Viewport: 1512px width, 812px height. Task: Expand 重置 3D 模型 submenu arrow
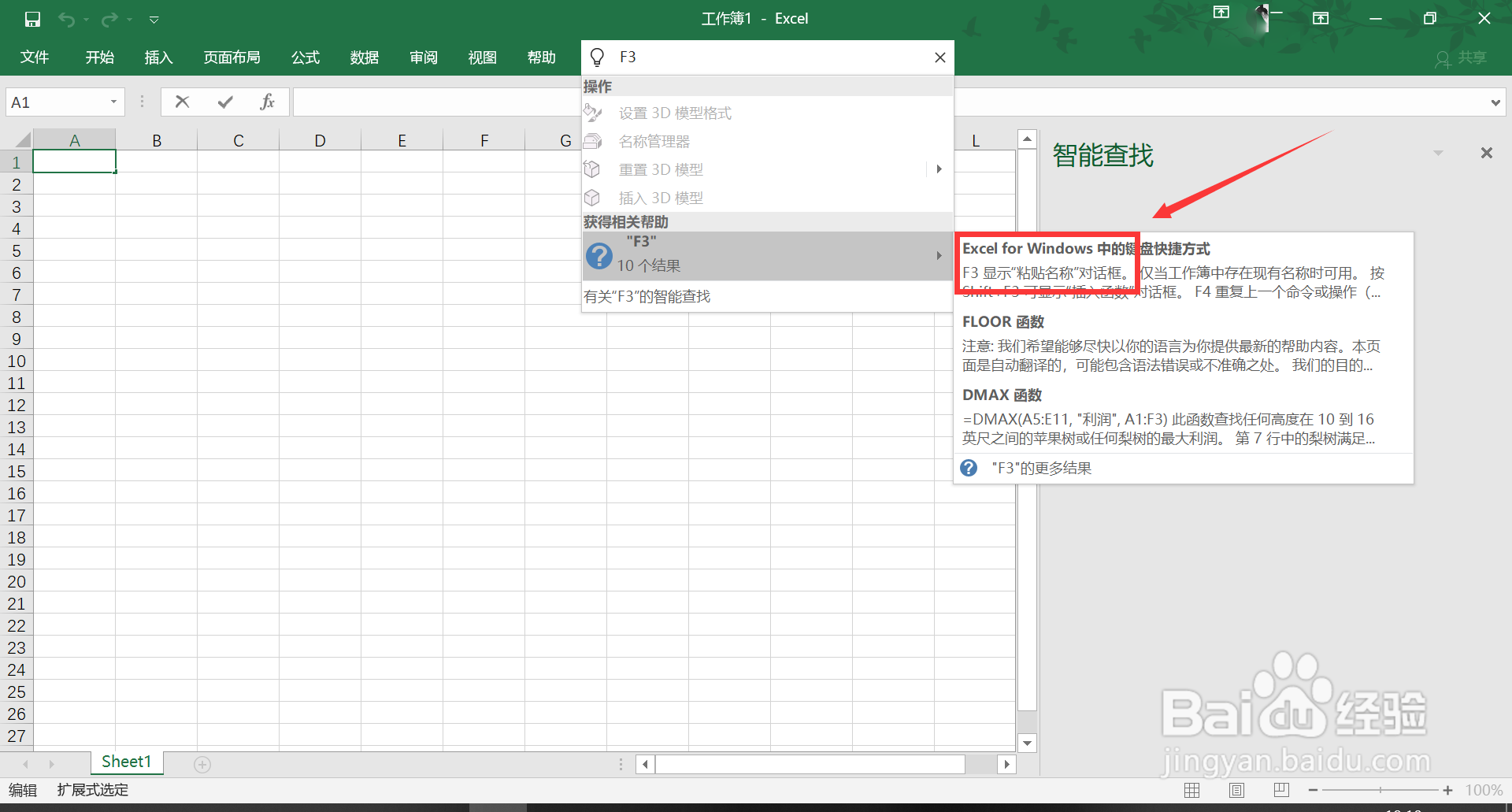coord(939,169)
